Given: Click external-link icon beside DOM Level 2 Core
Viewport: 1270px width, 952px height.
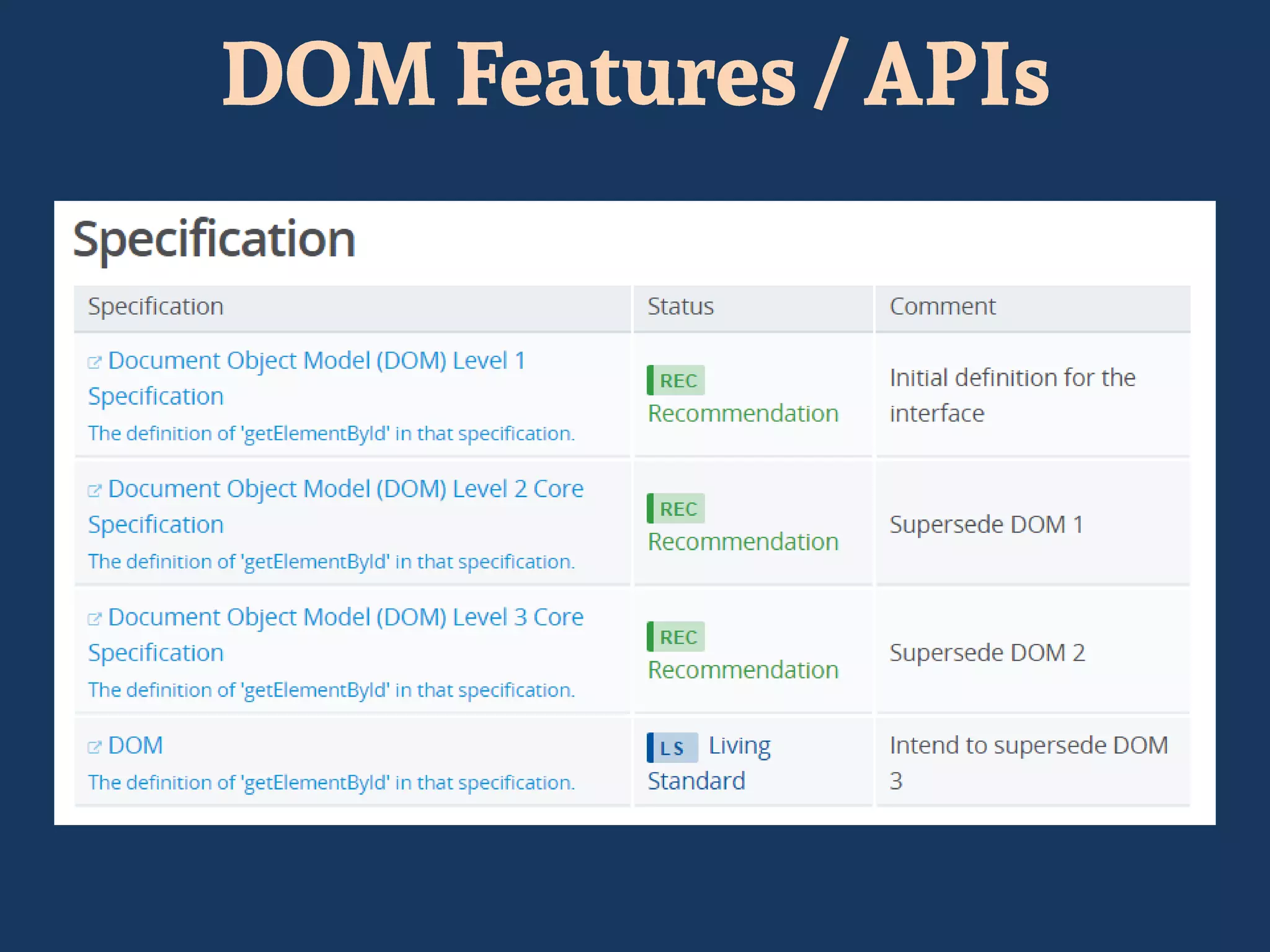Looking at the screenshot, I should coord(94,490).
